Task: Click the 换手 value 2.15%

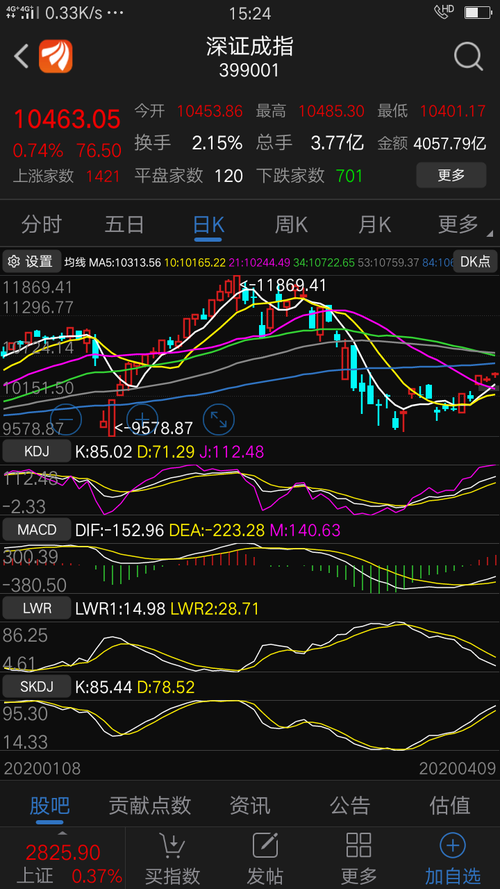Action: [217, 143]
